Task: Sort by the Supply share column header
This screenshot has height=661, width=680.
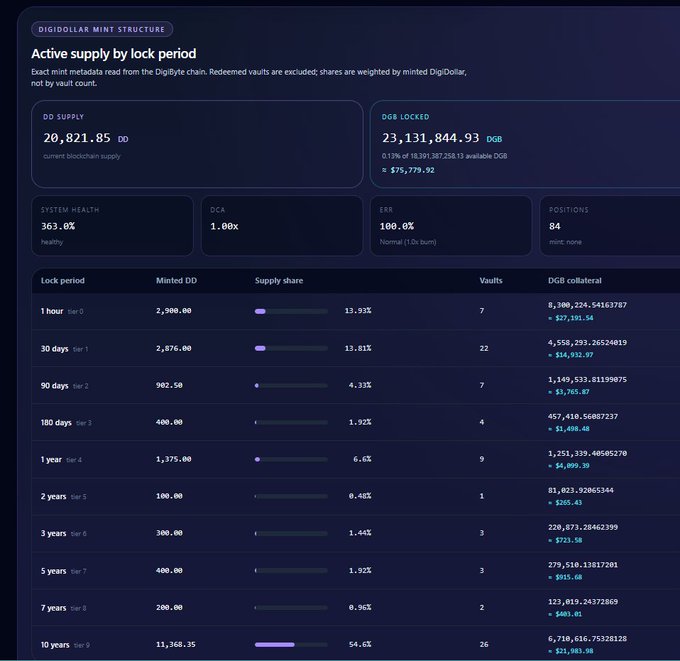Action: point(279,281)
